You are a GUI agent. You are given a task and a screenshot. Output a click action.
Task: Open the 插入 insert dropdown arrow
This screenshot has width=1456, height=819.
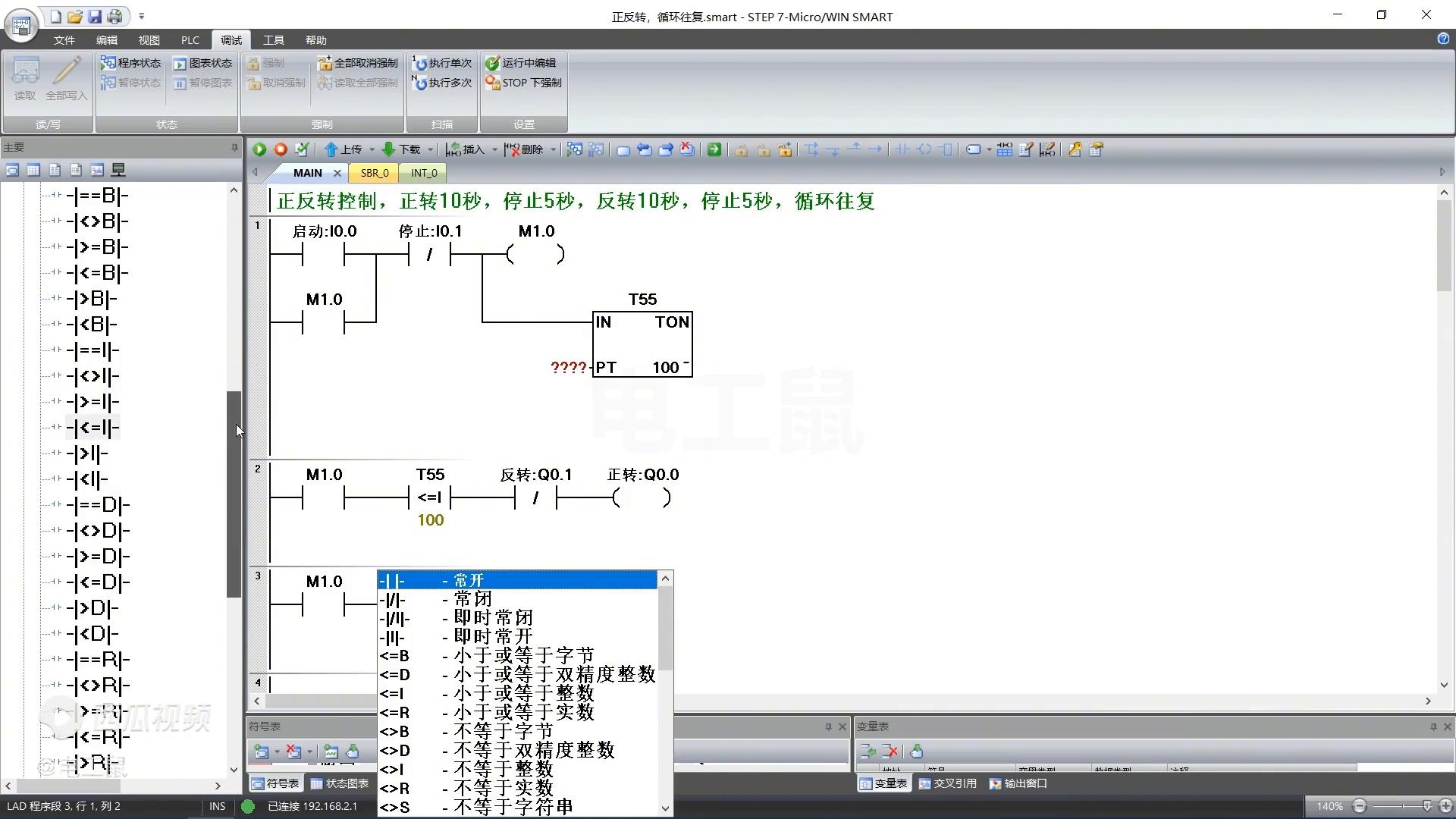click(x=494, y=149)
